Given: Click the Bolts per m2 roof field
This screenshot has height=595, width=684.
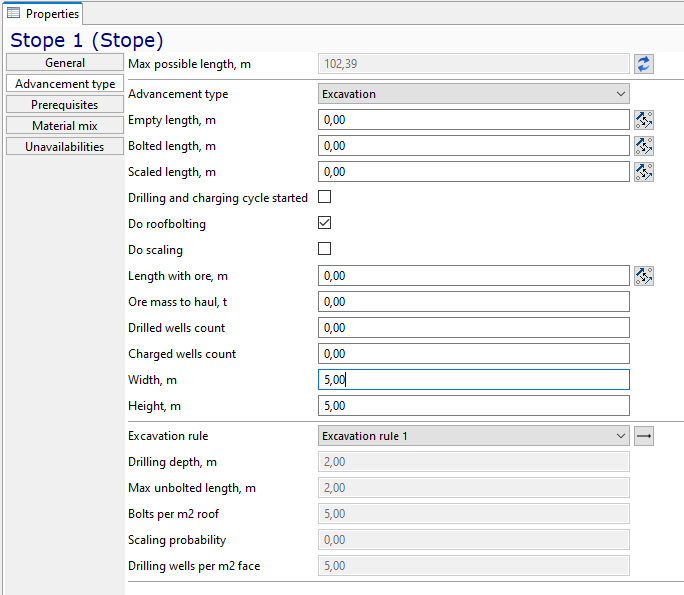Looking at the screenshot, I should pyautogui.click(x=474, y=514).
